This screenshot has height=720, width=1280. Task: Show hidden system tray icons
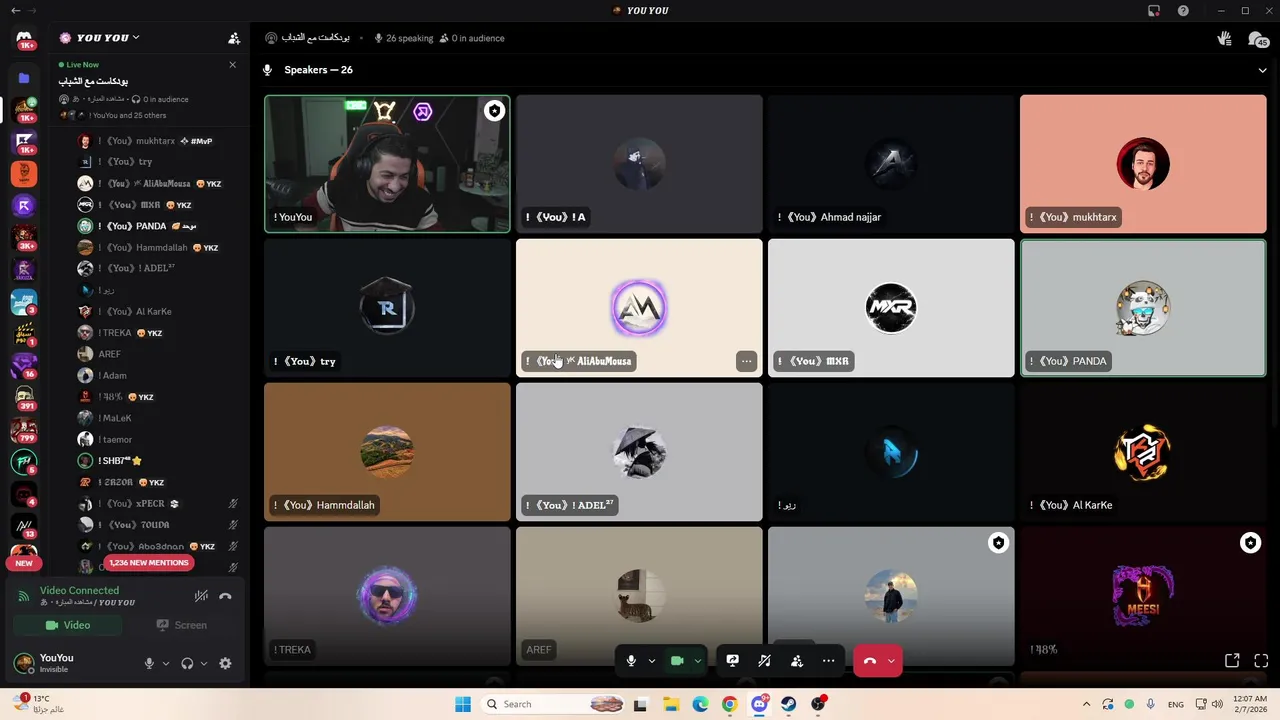pyautogui.click(x=1087, y=704)
